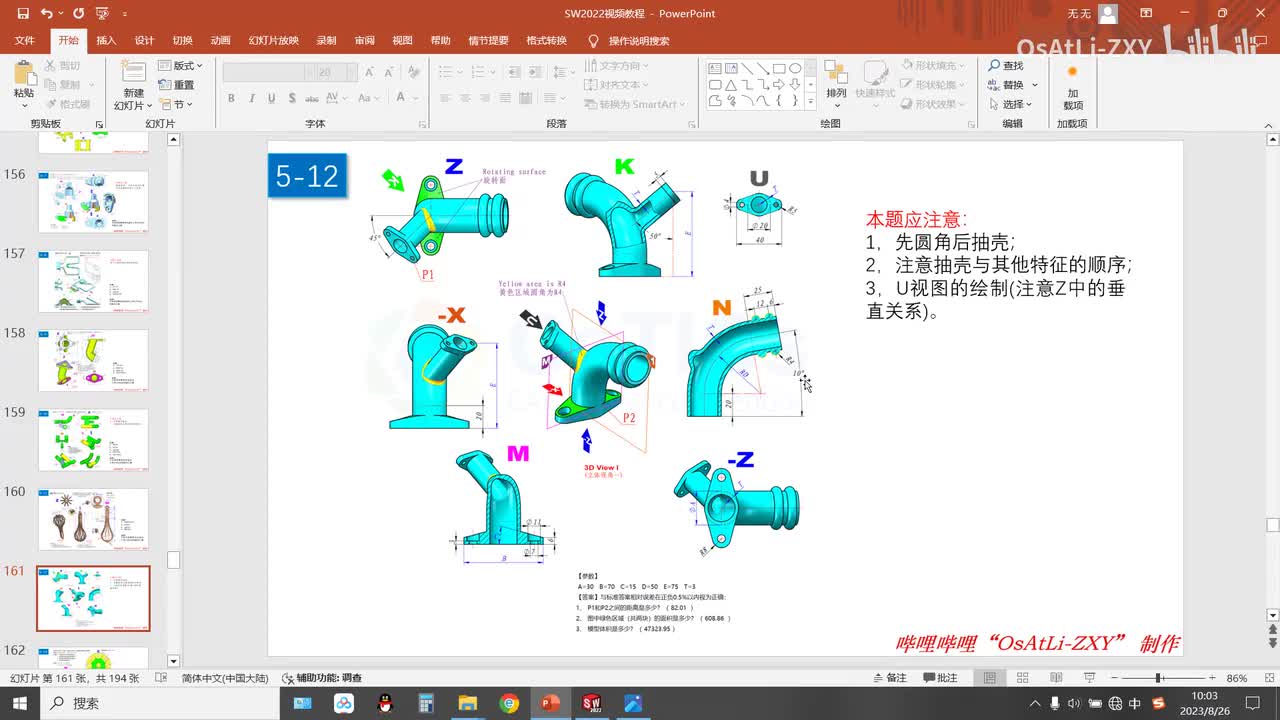Toggle Notes (备注) pane in status bar
This screenshot has width=1280, height=720.
(x=889, y=678)
